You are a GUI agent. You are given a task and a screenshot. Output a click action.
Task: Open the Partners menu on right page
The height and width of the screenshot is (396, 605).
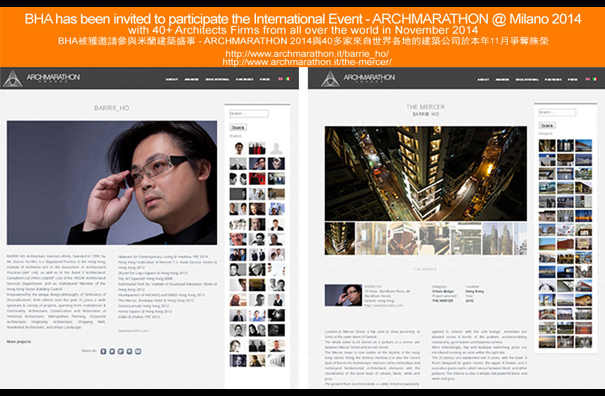[x=553, y=80]
